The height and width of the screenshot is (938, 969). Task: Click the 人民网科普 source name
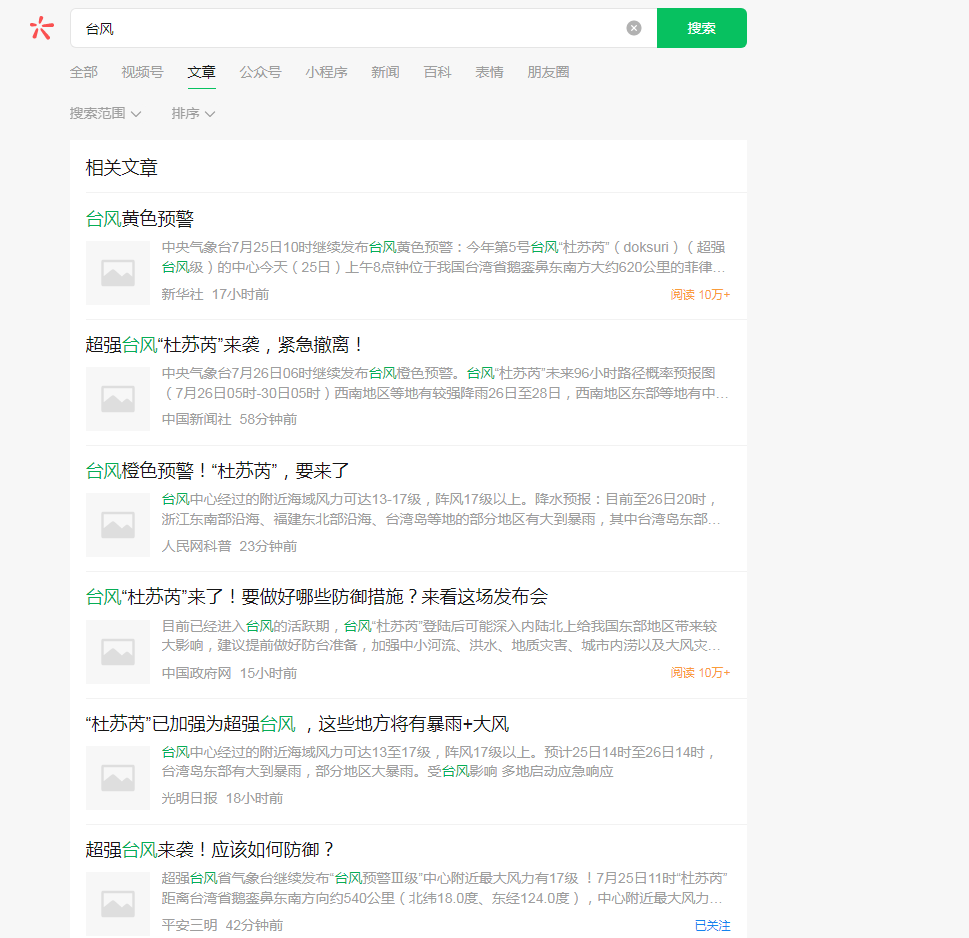tap(197, 546)
